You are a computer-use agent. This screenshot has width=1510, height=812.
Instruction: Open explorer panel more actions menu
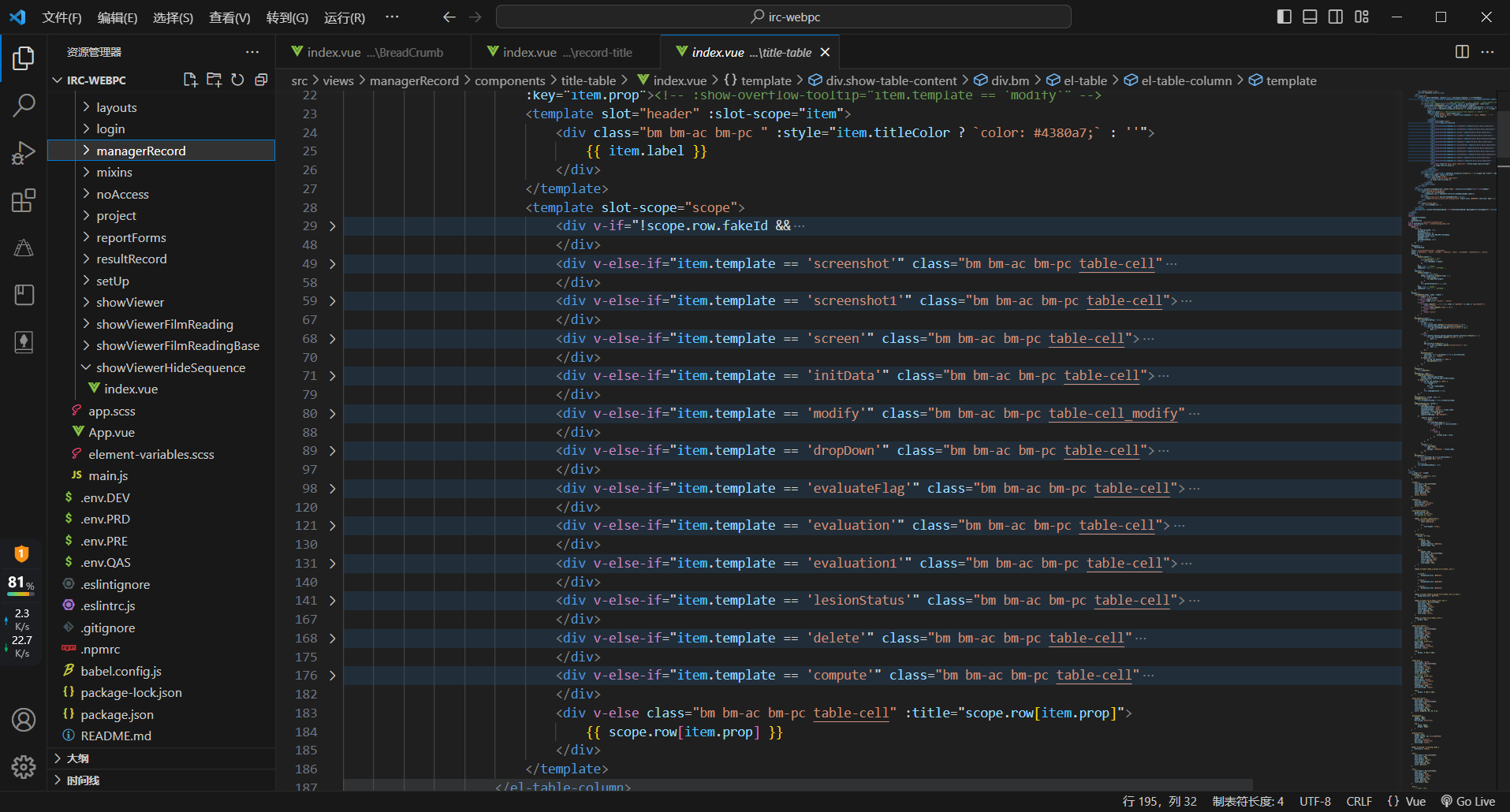(252, 52)
